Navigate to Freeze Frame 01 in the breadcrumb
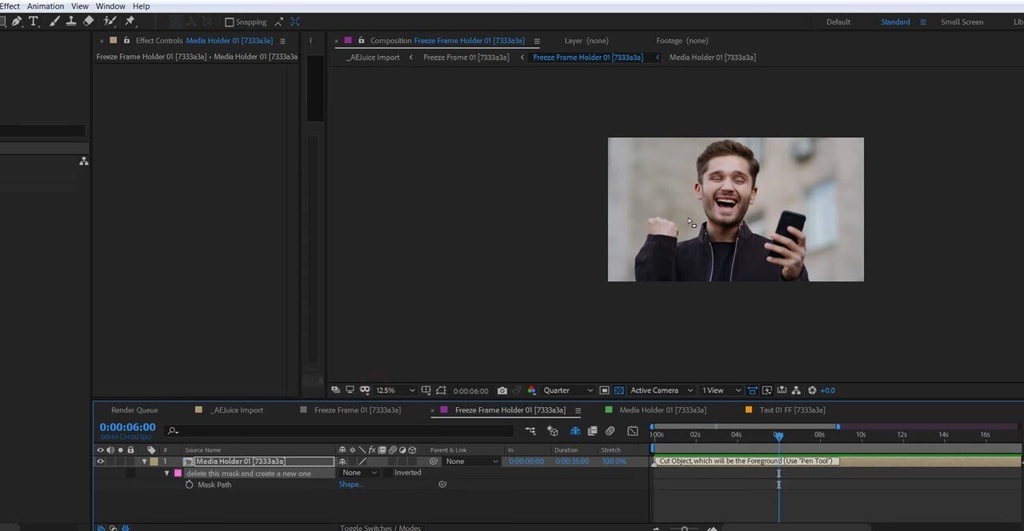Image resolution: width=1024 pixels, height=531 pixels. 466,57
